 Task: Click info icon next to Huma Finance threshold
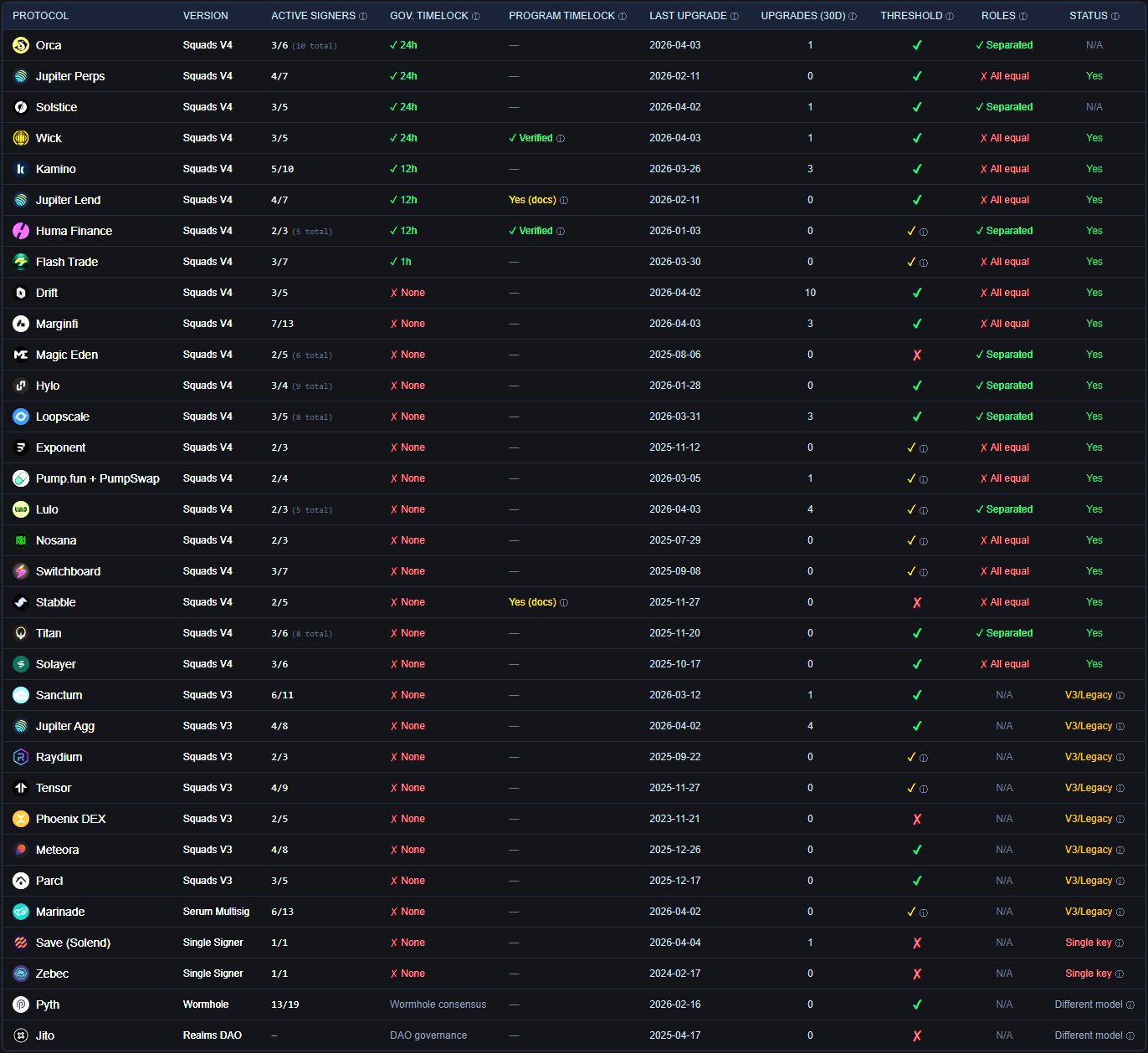(x=924, y=232)
